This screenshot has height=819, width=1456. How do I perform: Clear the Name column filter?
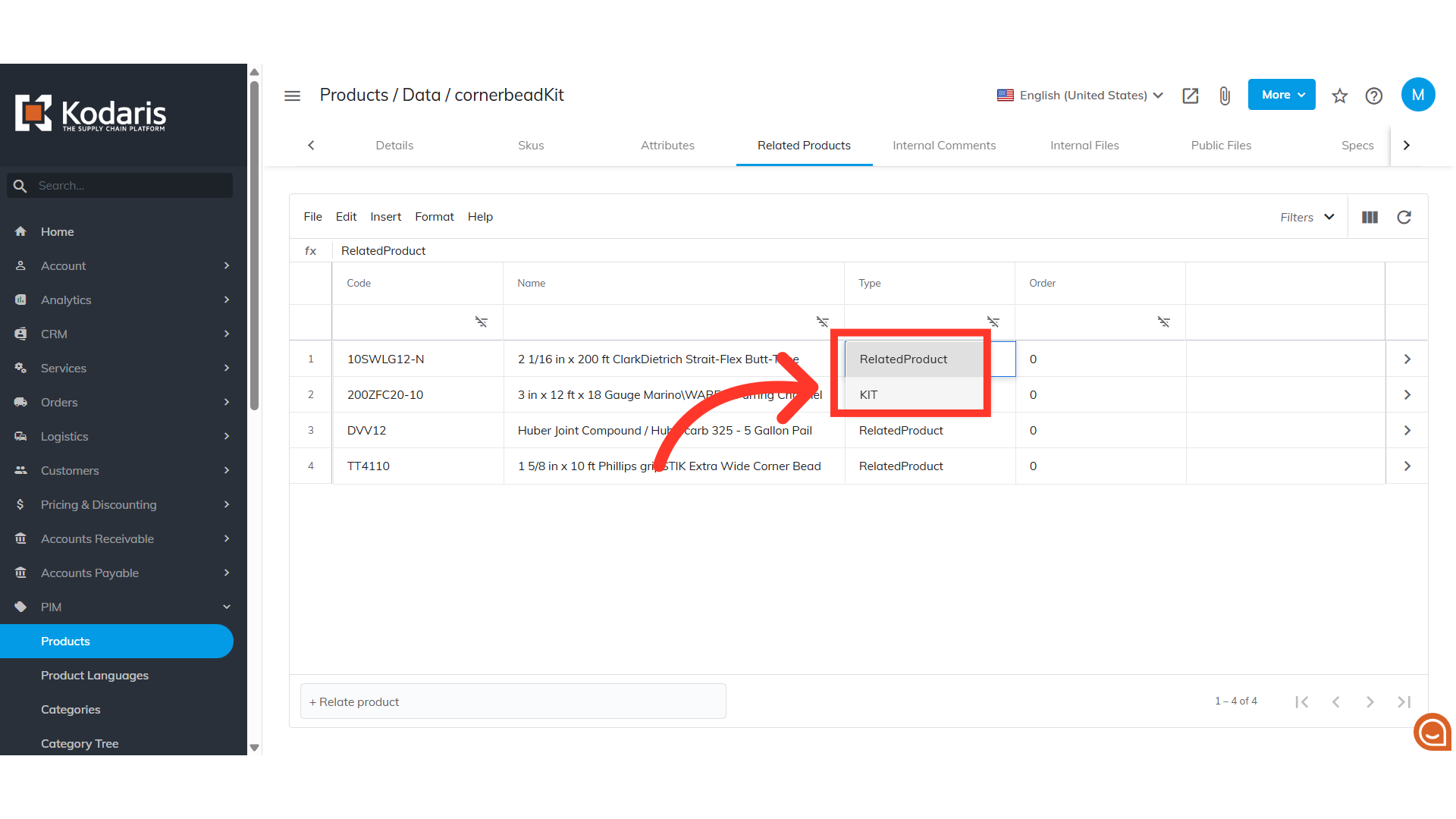click(822, 322)
